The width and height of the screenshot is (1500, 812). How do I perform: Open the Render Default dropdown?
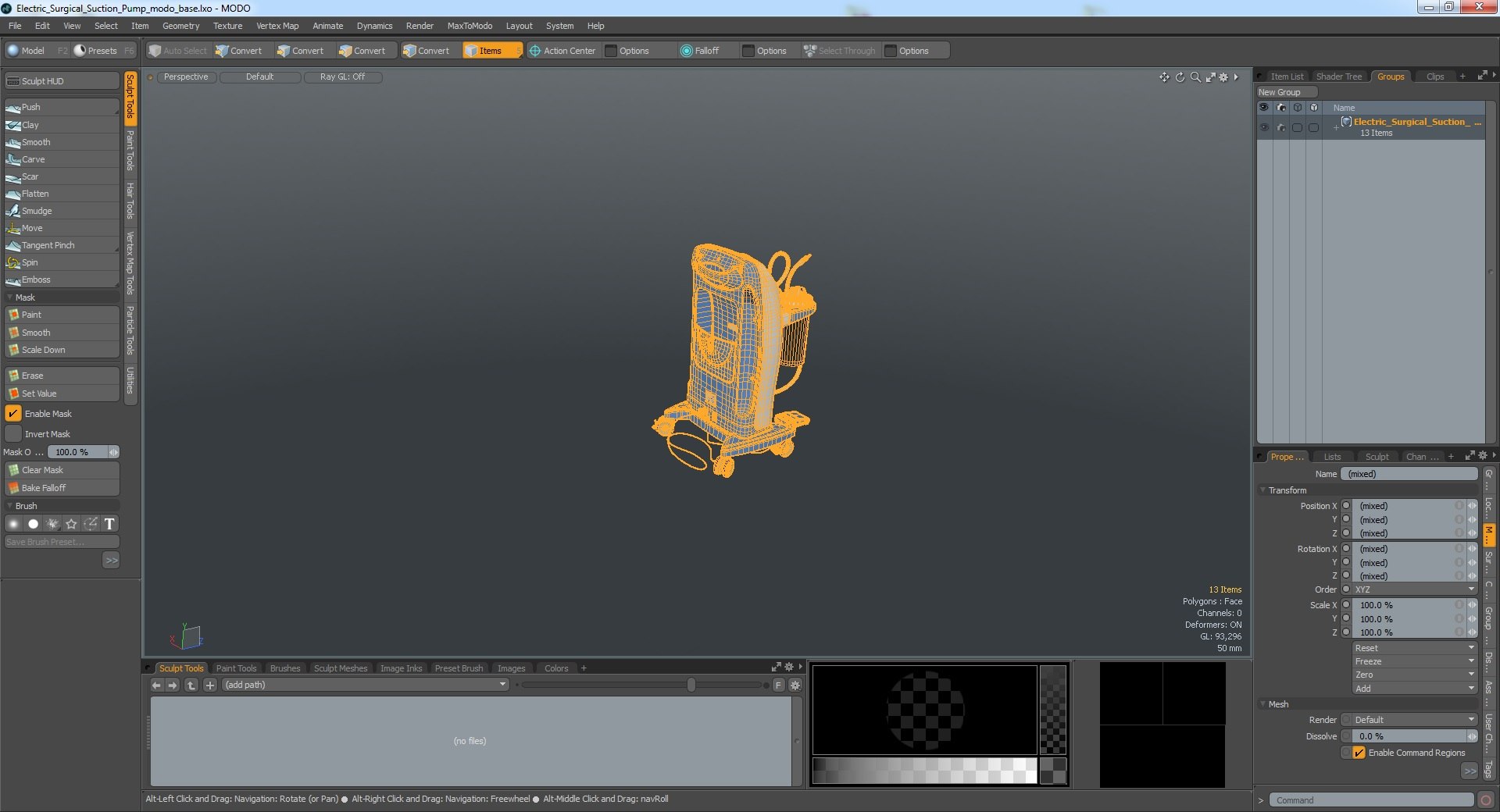[x=1414, y=720]
